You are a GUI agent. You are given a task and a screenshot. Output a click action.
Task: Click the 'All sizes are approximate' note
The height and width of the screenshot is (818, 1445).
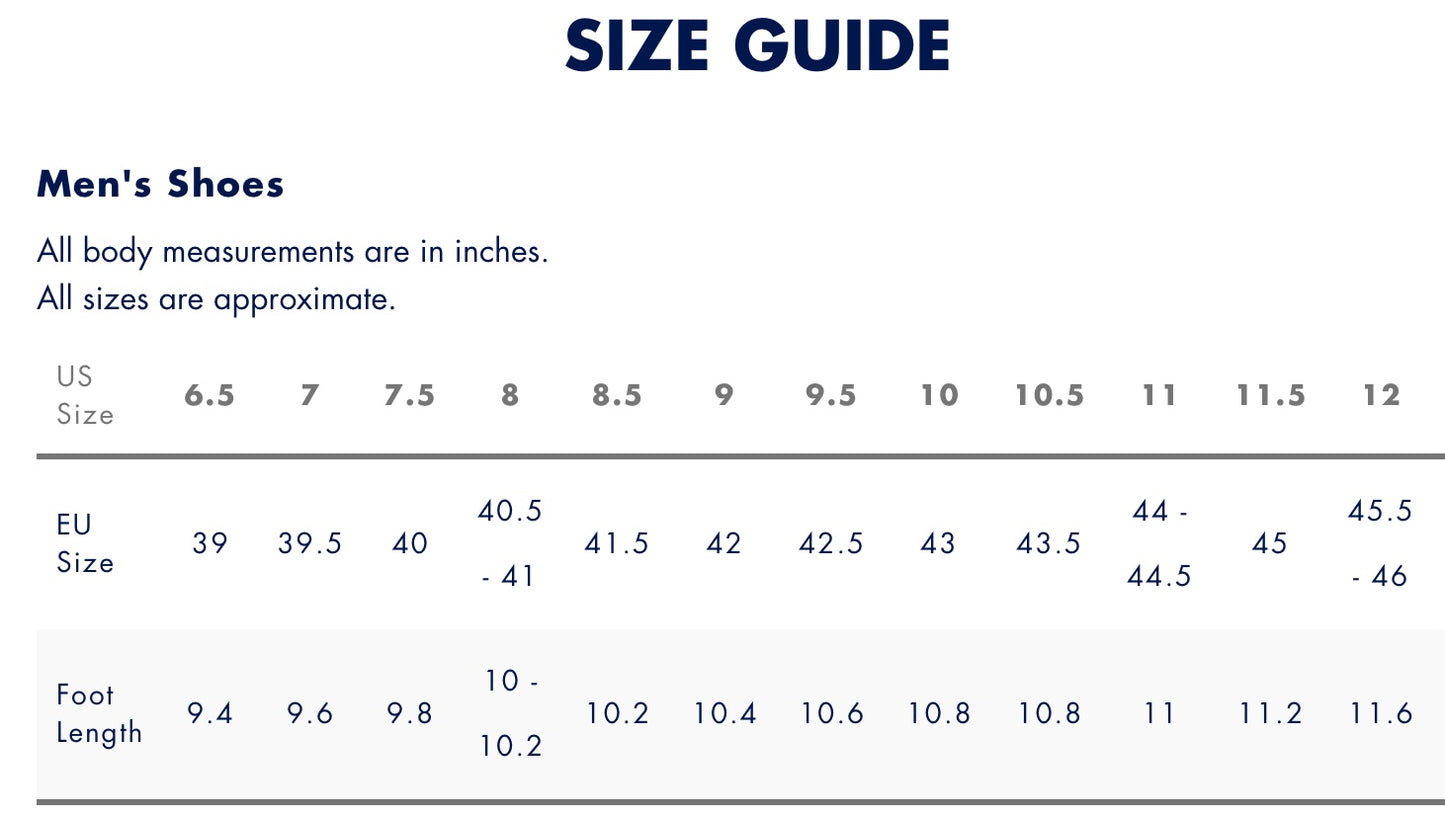coord(216,298)
